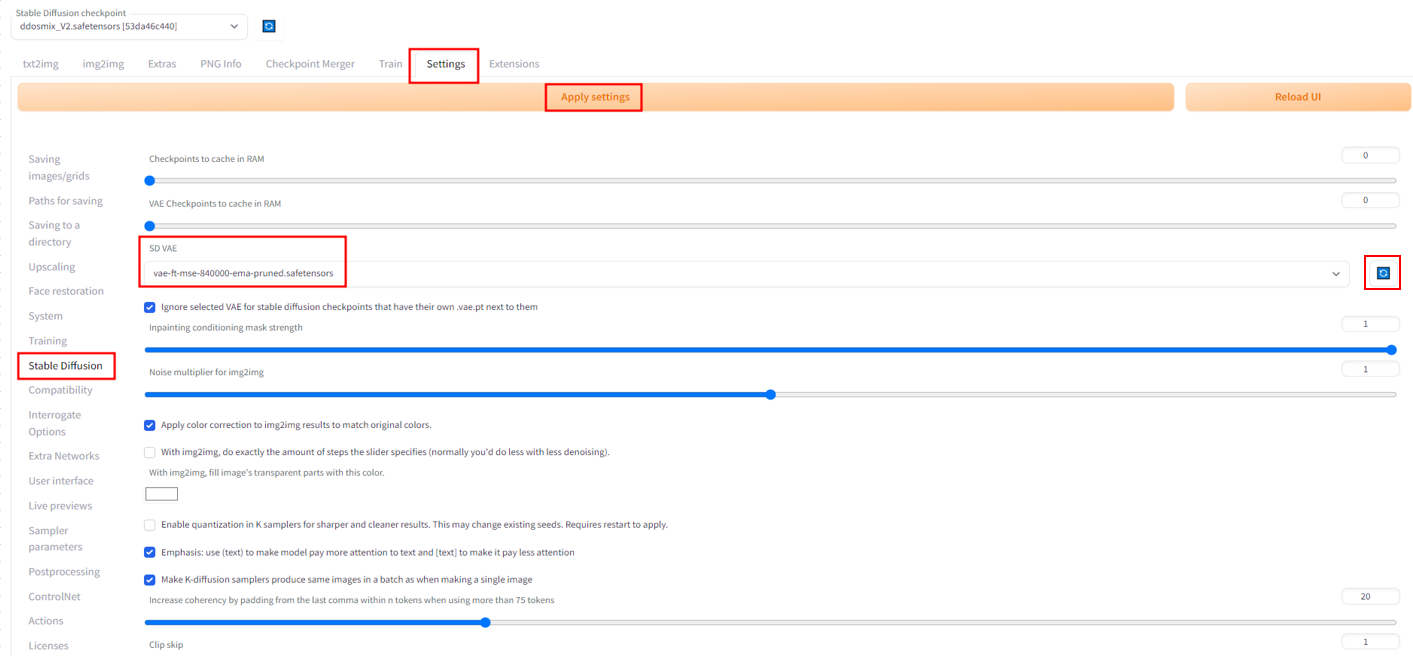Image resolution: width=1413 pixels, height=656 pixels.
Task: Adjust Noise multiplier for img2img slider
Action: tap(770, 394)
